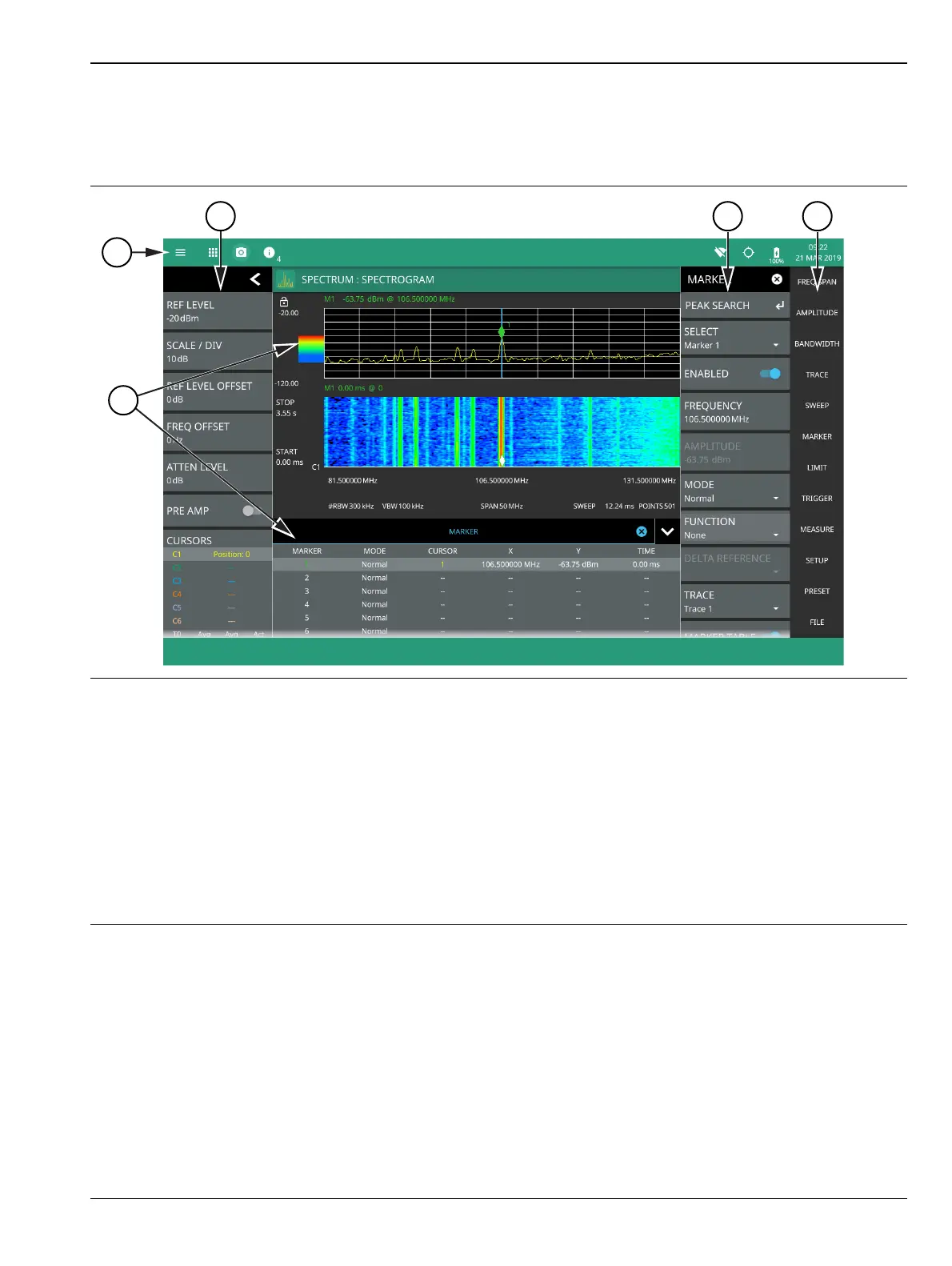The height and width of the screenshot is (1266, 952).
Task: Open the TRIGGER menu
Action: [817, 499]
